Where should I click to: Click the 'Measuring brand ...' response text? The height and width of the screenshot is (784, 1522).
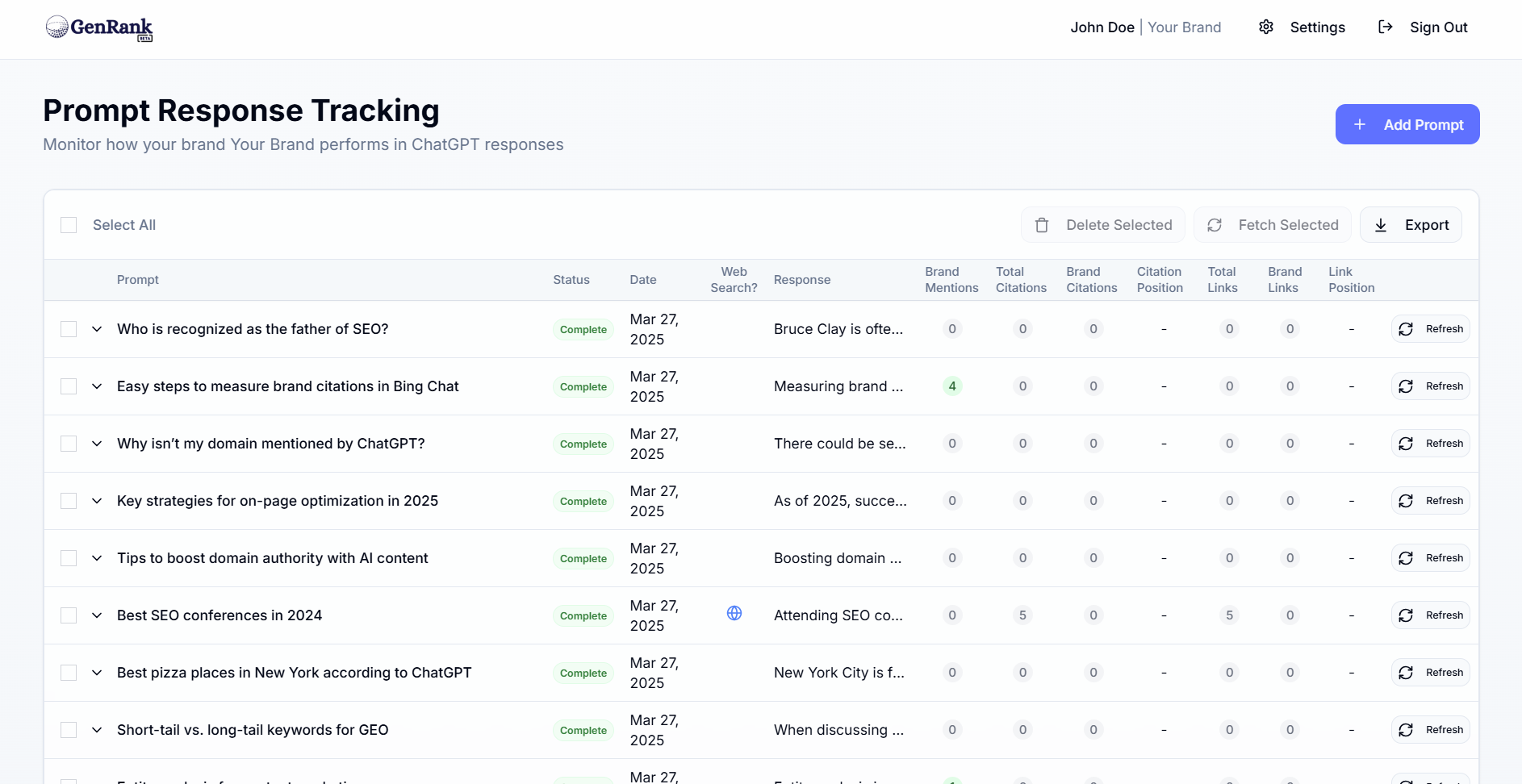tap(838, 386)
